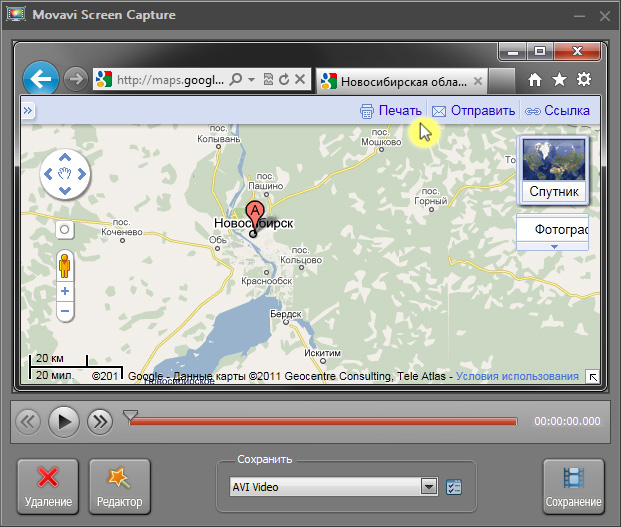Click the Фотографии layer button
This screenshot has height=527, width=621.
click(553, 229)
